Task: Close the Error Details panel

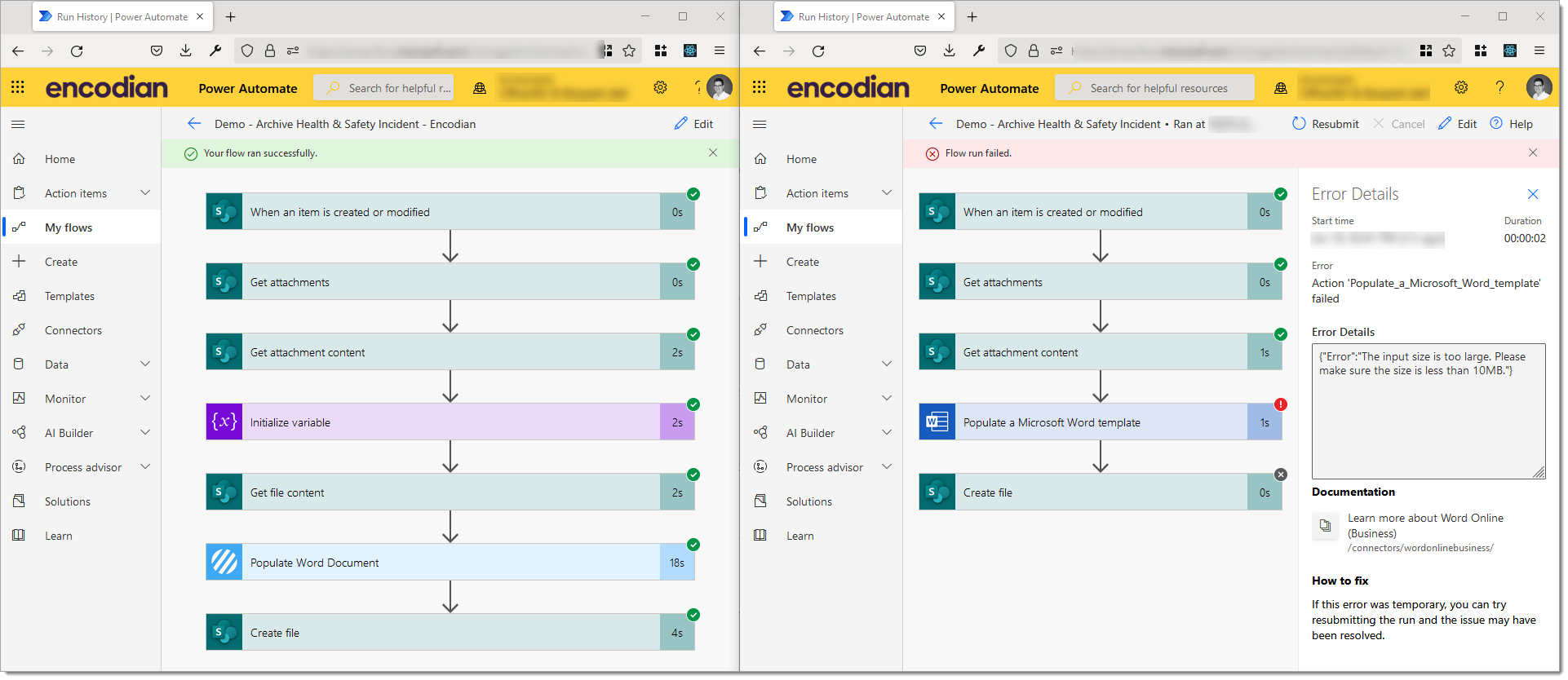Action: (x=1533, y=194)
